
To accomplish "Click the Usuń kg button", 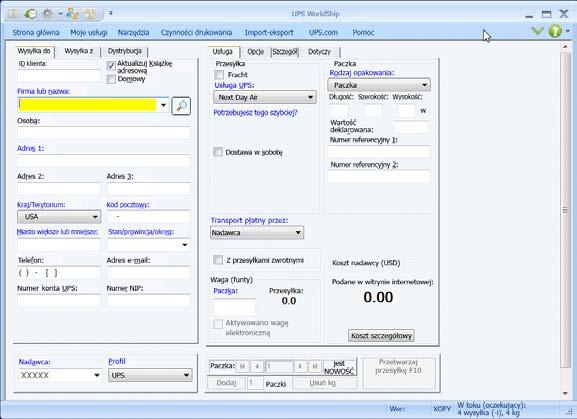I will (325, 383).
